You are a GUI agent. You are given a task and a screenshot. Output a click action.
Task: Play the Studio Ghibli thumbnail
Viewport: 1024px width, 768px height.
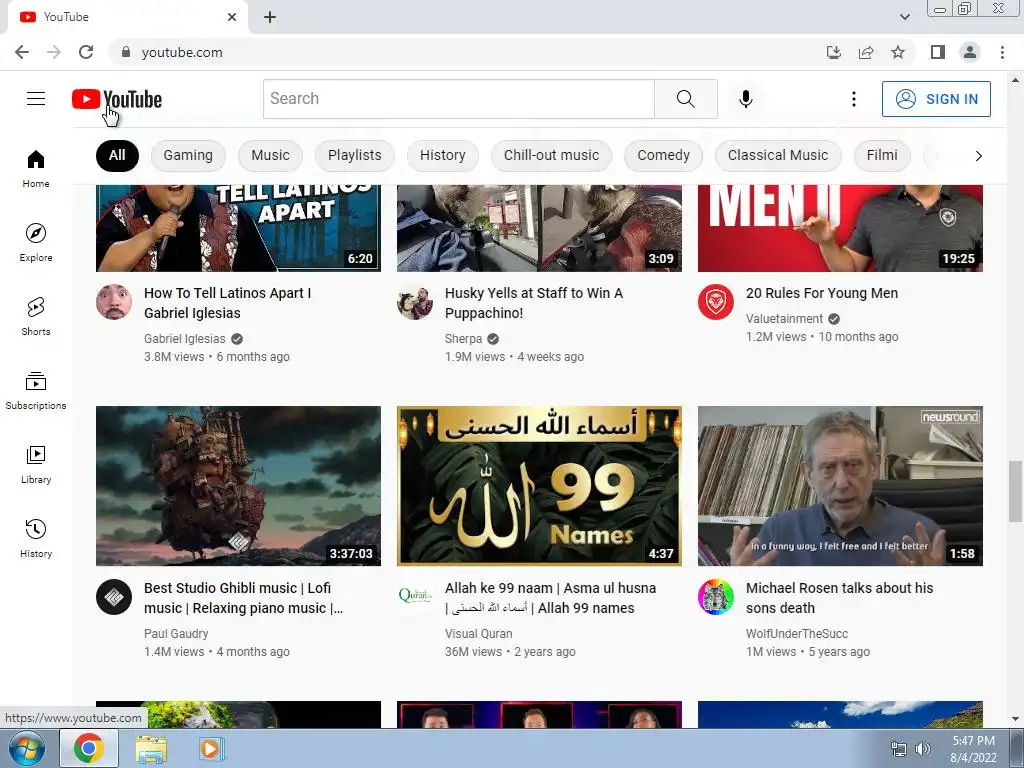(238, 486)
